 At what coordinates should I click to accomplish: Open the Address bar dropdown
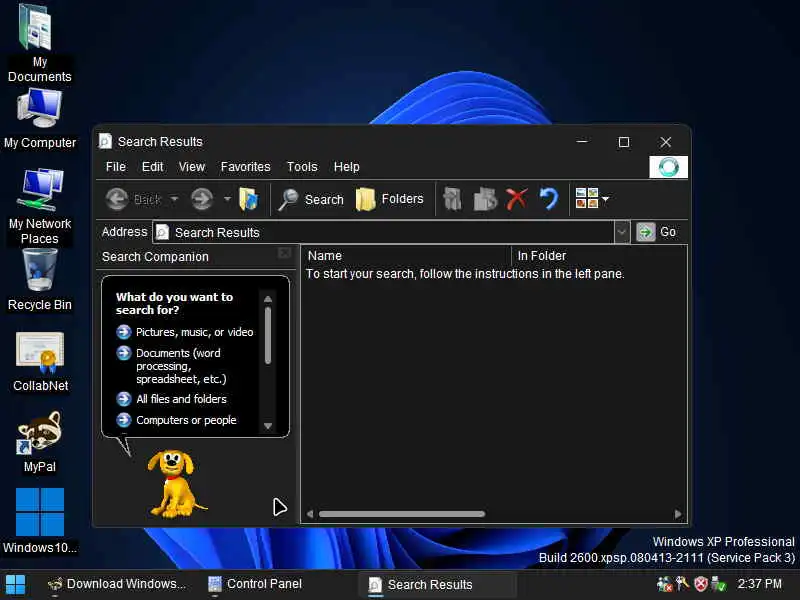pos(621,232)
